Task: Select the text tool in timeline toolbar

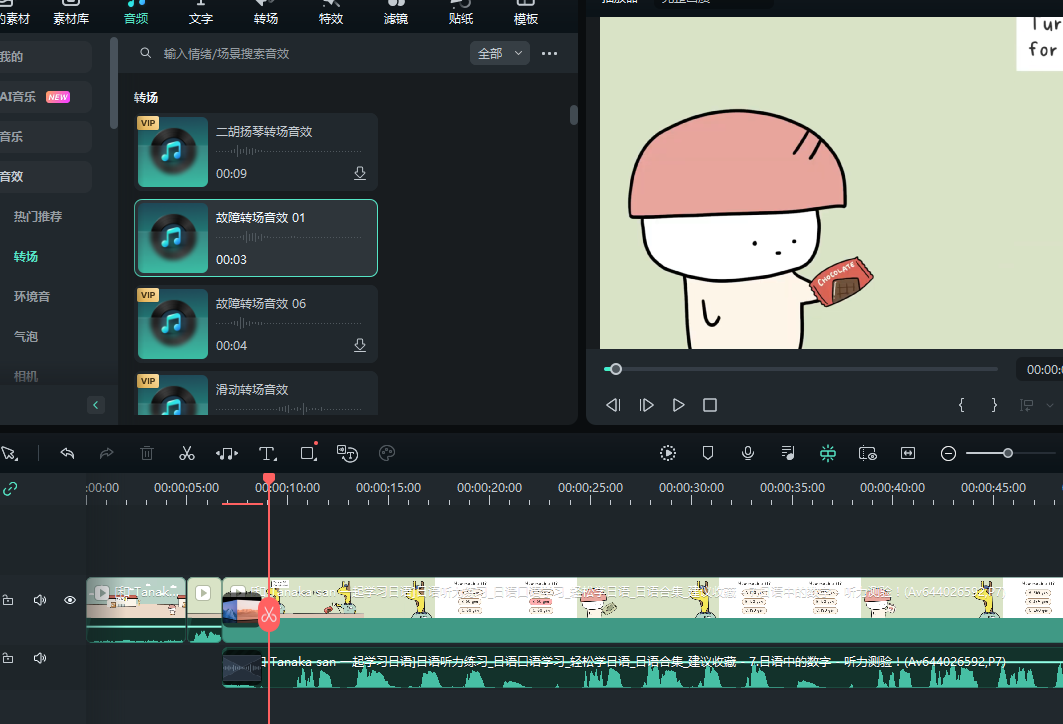Action: click(267, 453)
